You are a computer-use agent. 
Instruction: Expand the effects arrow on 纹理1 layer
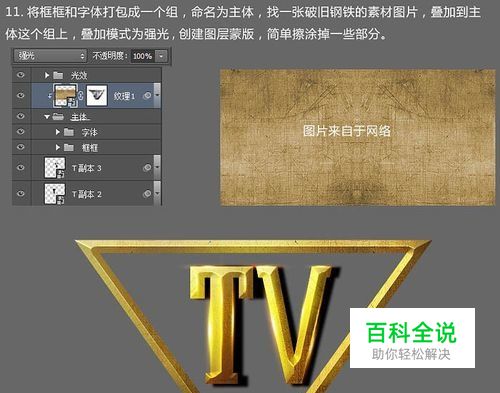click(157, 95)
